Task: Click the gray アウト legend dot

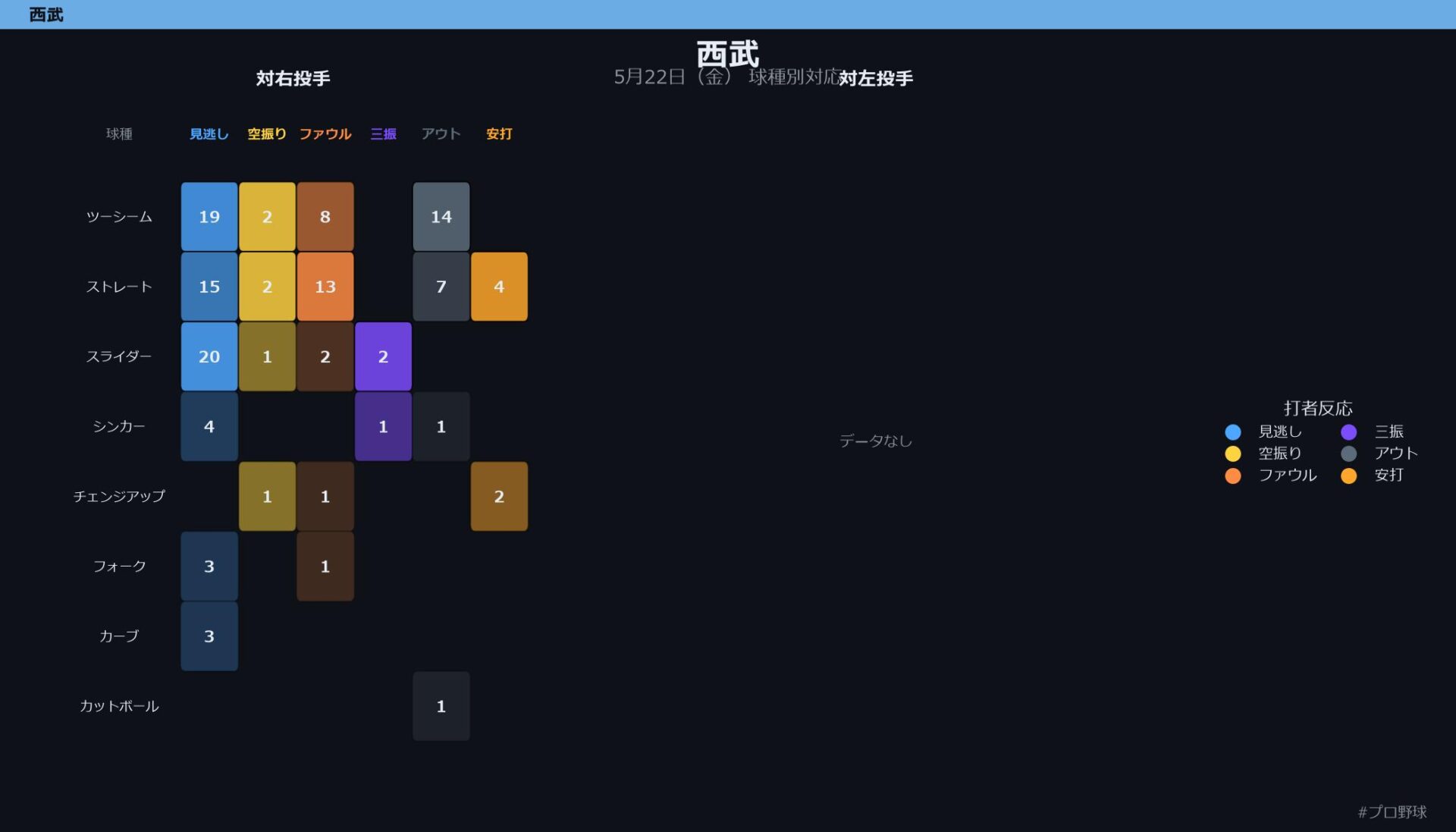Action: (x=1349, y=454)
